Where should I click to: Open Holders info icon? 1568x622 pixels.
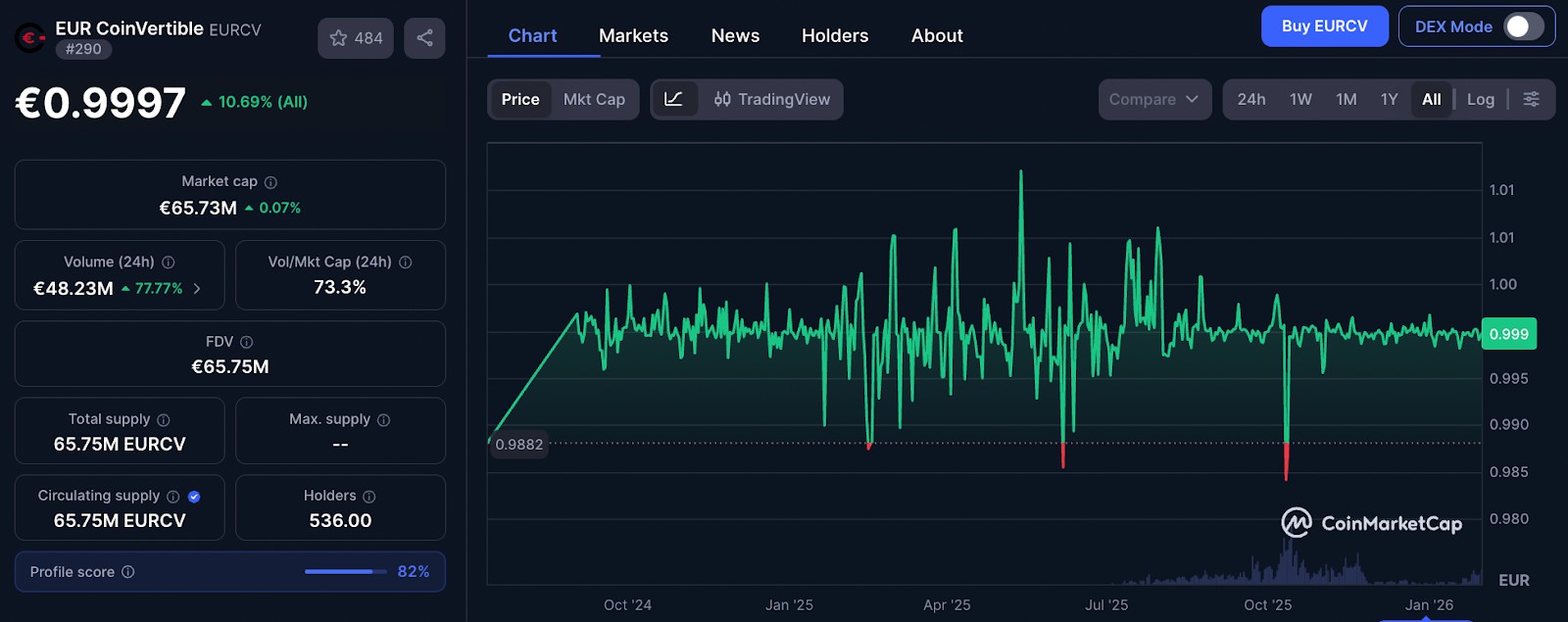coord(369,497)
